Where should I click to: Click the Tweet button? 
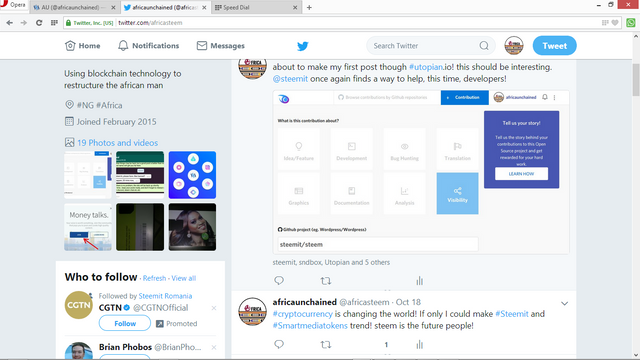[554, 46]
